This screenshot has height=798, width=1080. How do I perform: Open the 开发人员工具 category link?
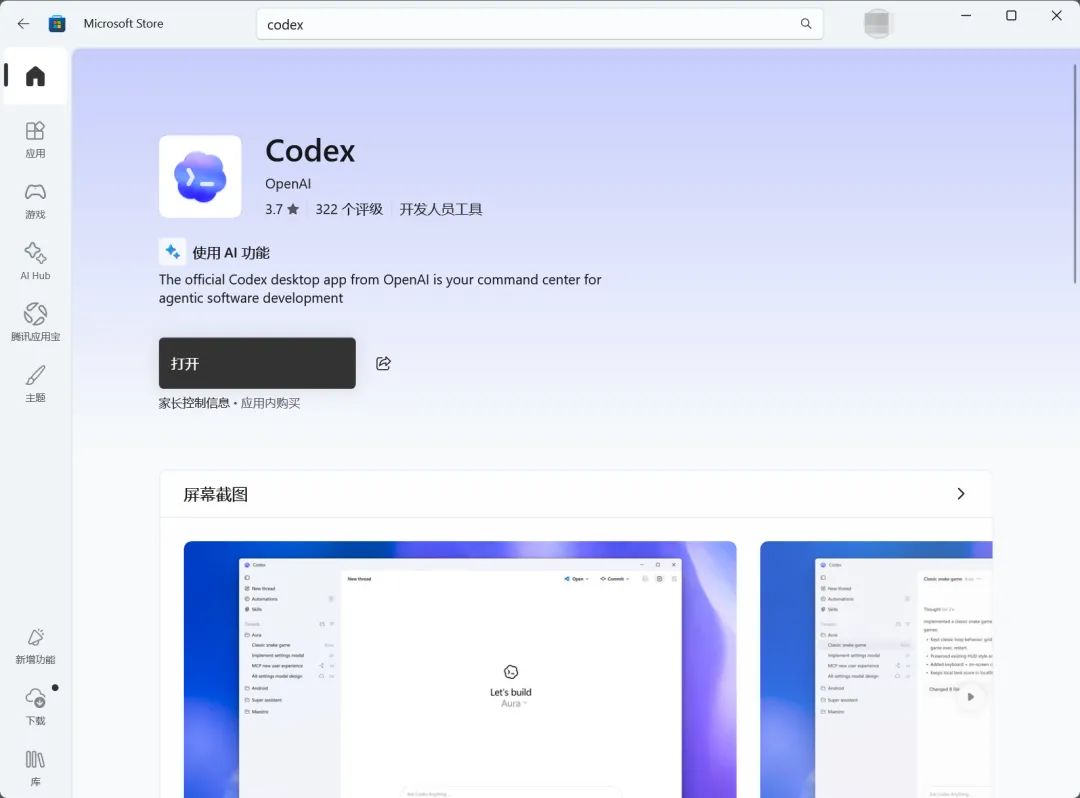pyautogui.click(x=441, y=209)
